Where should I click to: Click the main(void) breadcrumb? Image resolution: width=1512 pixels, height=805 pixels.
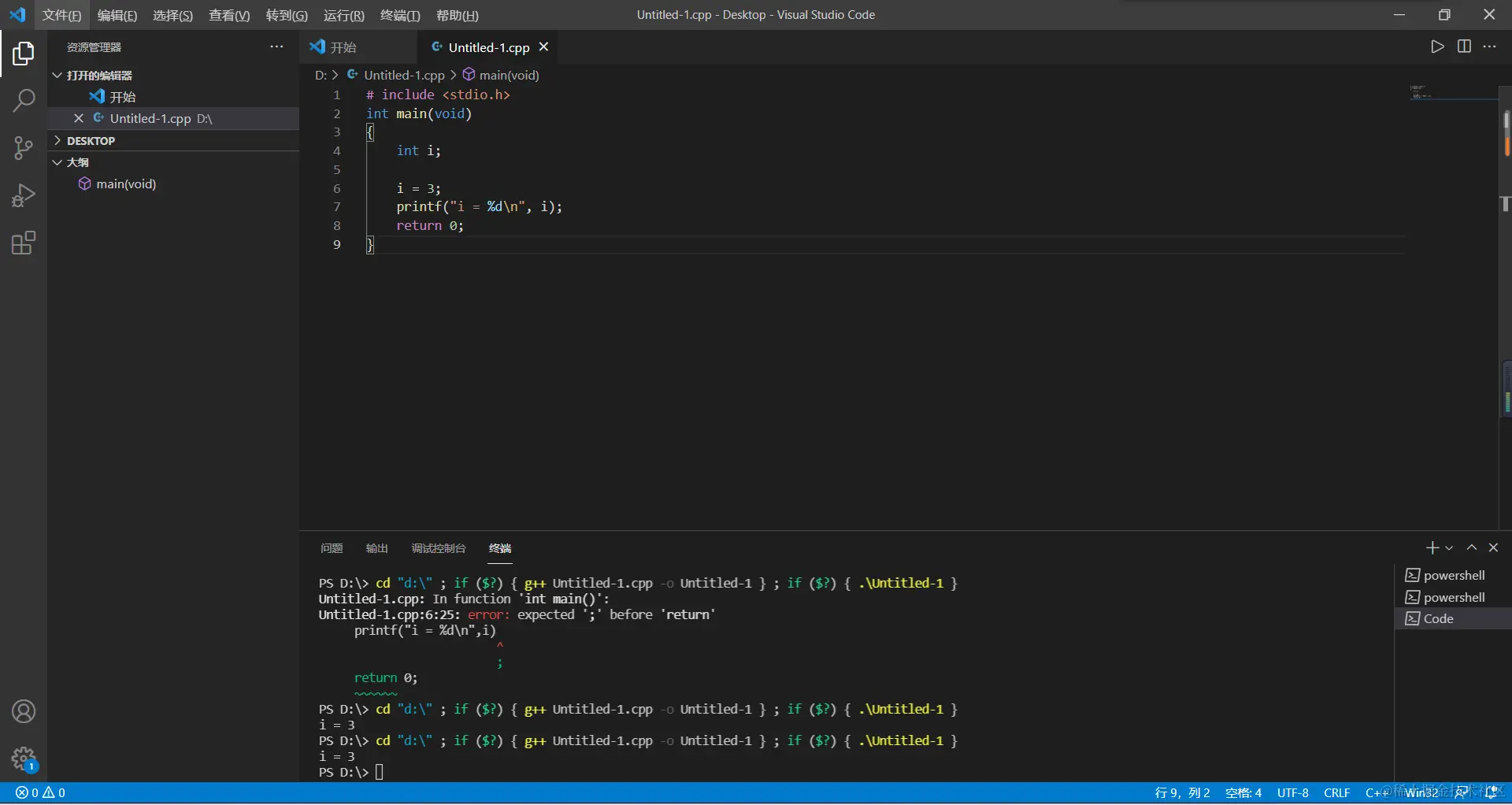(501, 75)
